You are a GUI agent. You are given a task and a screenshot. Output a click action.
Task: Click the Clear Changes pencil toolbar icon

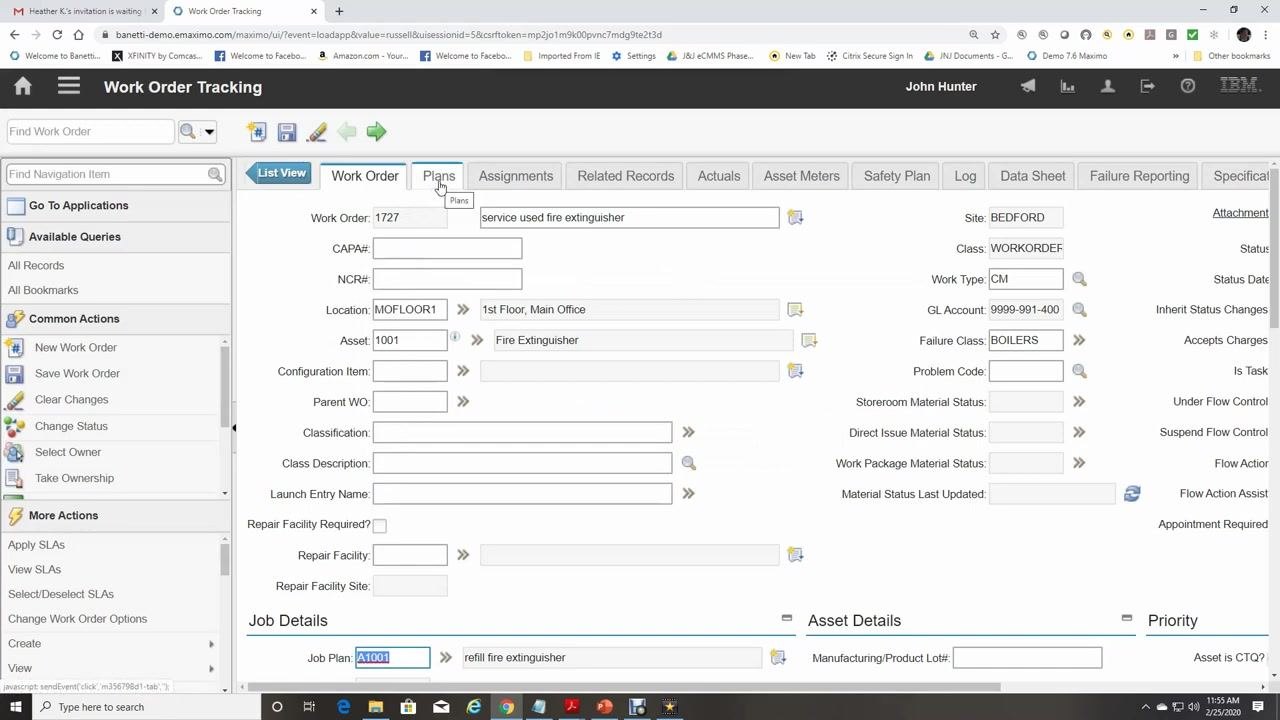point(317,132)
